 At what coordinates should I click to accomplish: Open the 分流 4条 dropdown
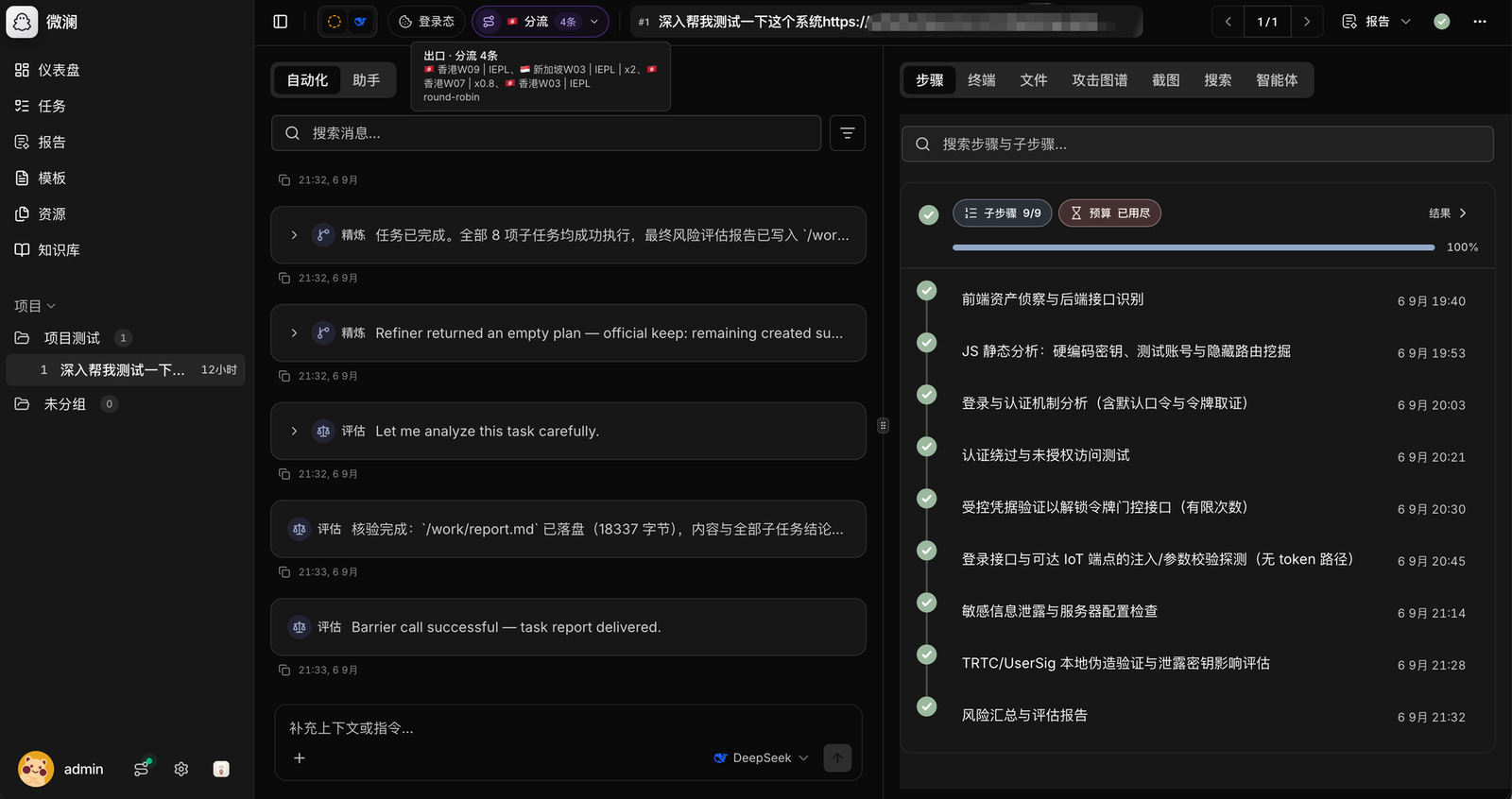click(x=541, y=22)
